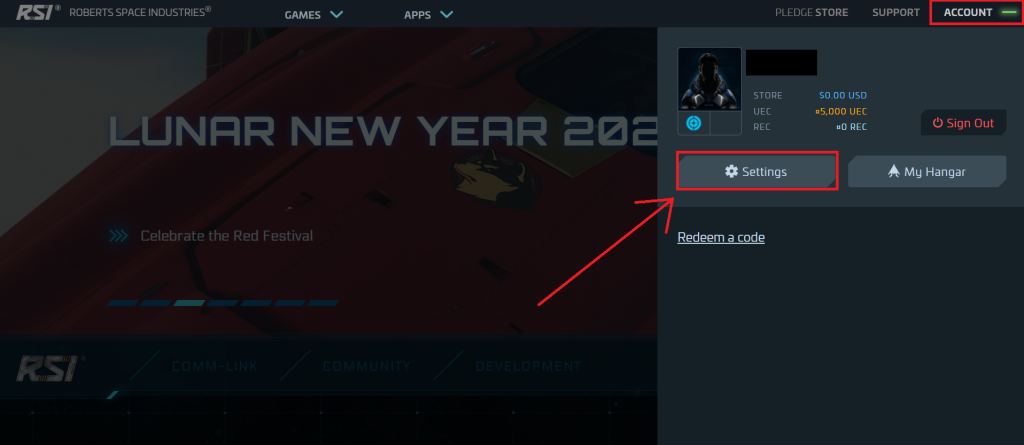1024x445 pixels.
Task: Go to the SUPPORT page
Action: click(x=896, y=12)
